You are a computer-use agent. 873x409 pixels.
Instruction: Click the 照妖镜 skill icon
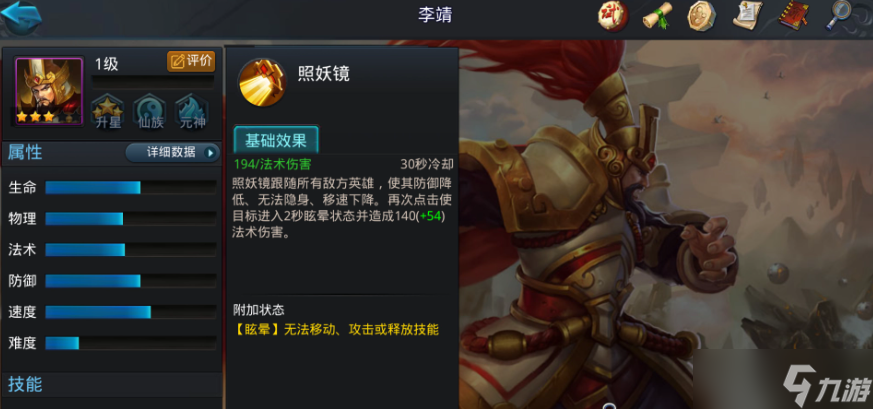pos(262,82)
